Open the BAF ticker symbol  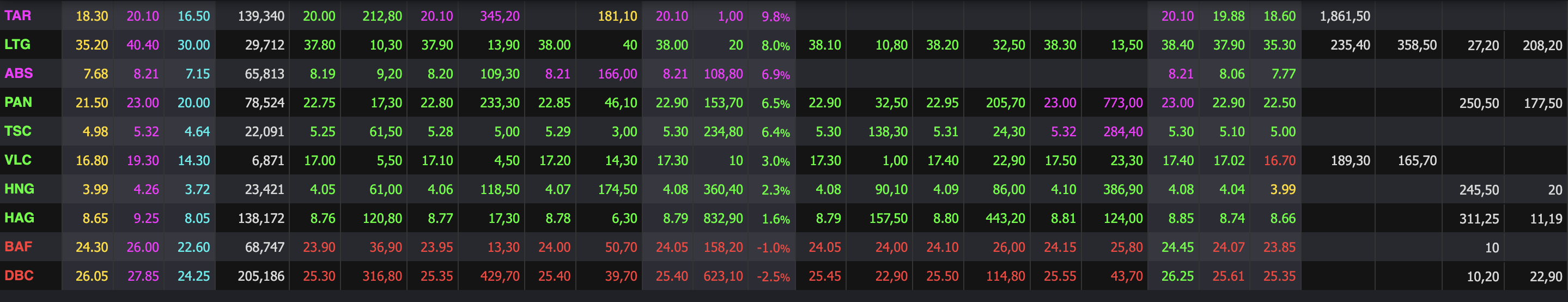pos(19,247)
